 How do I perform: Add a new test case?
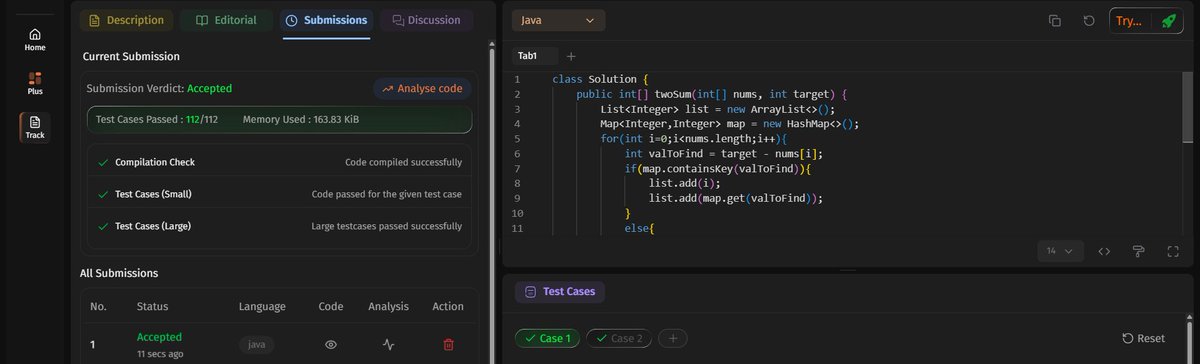click(x=673, y=338)
